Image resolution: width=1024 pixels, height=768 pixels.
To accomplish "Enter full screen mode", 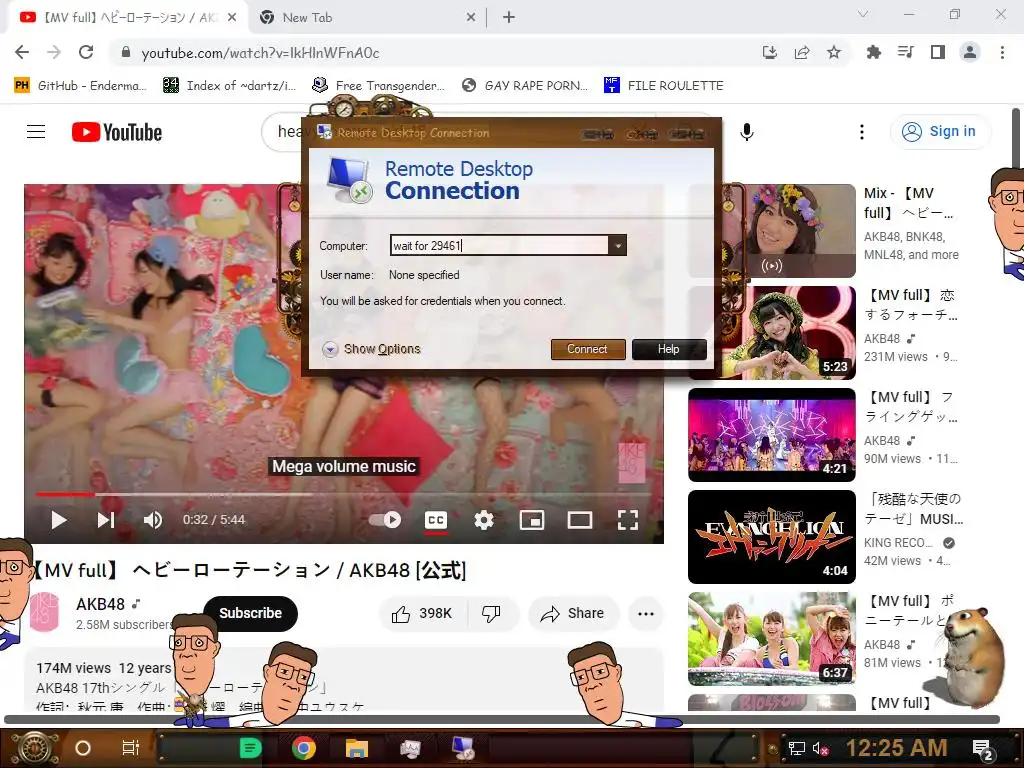I will (628, 520).
